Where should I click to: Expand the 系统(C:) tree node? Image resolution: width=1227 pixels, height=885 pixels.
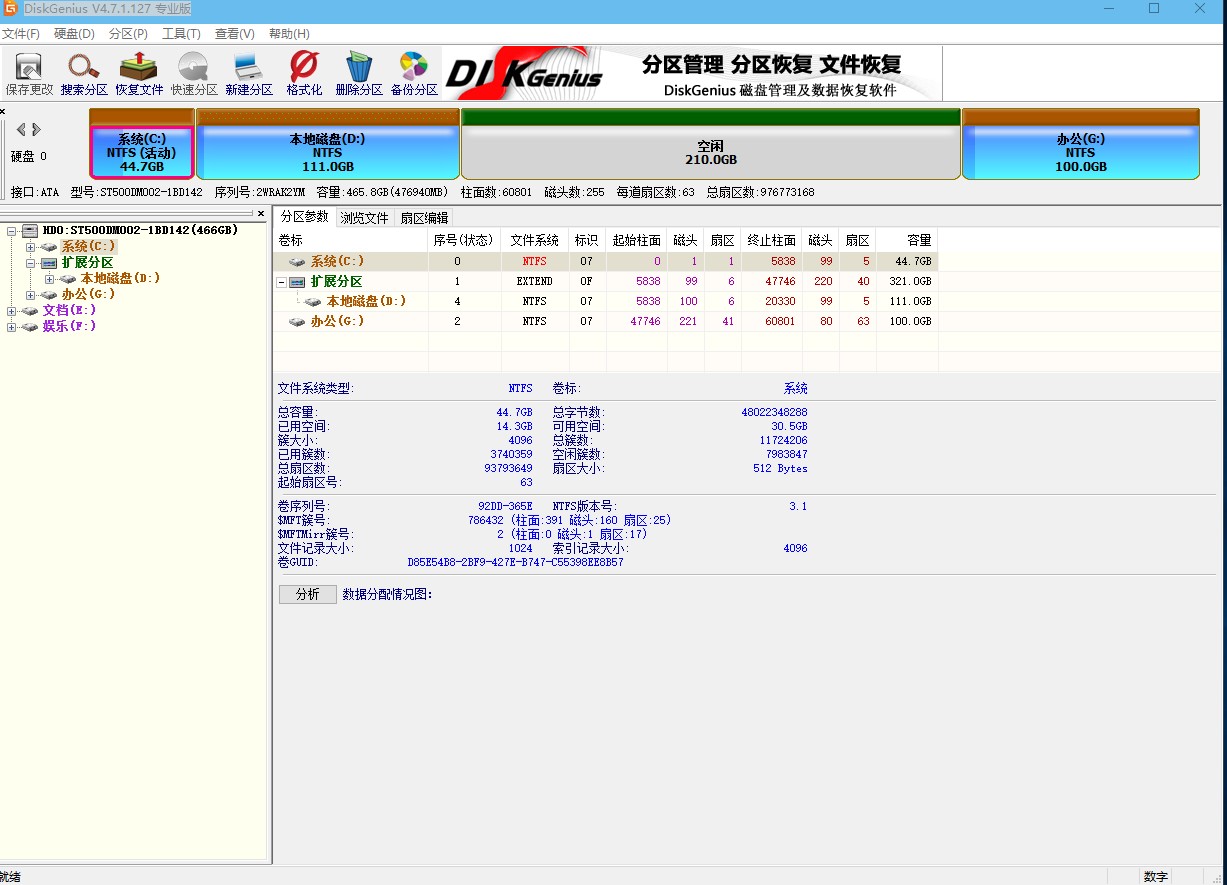pos(30,246)
